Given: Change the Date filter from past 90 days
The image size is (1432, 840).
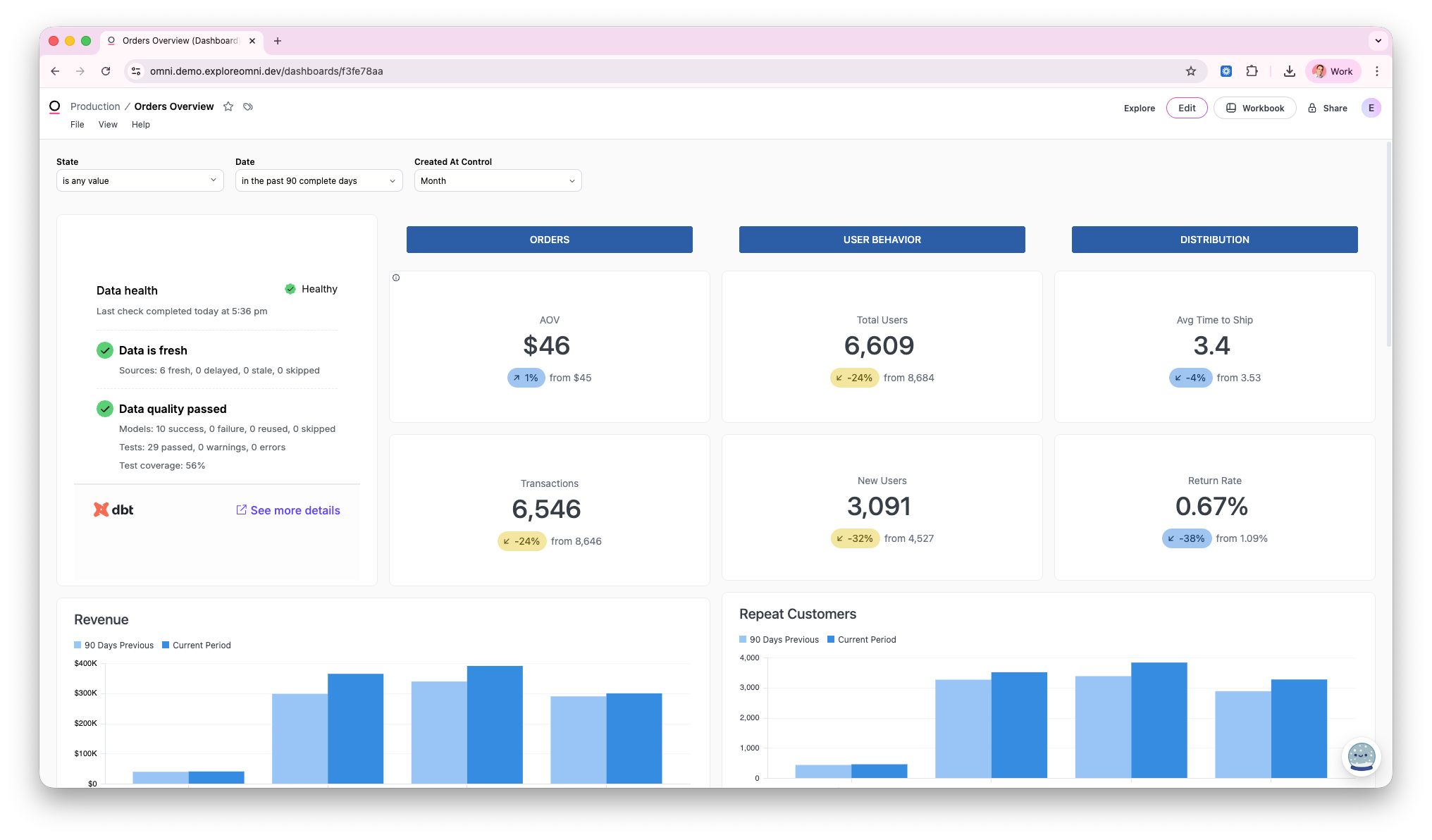Looking at the screenshot, I should pyautogui.click(x=319, y=180).
